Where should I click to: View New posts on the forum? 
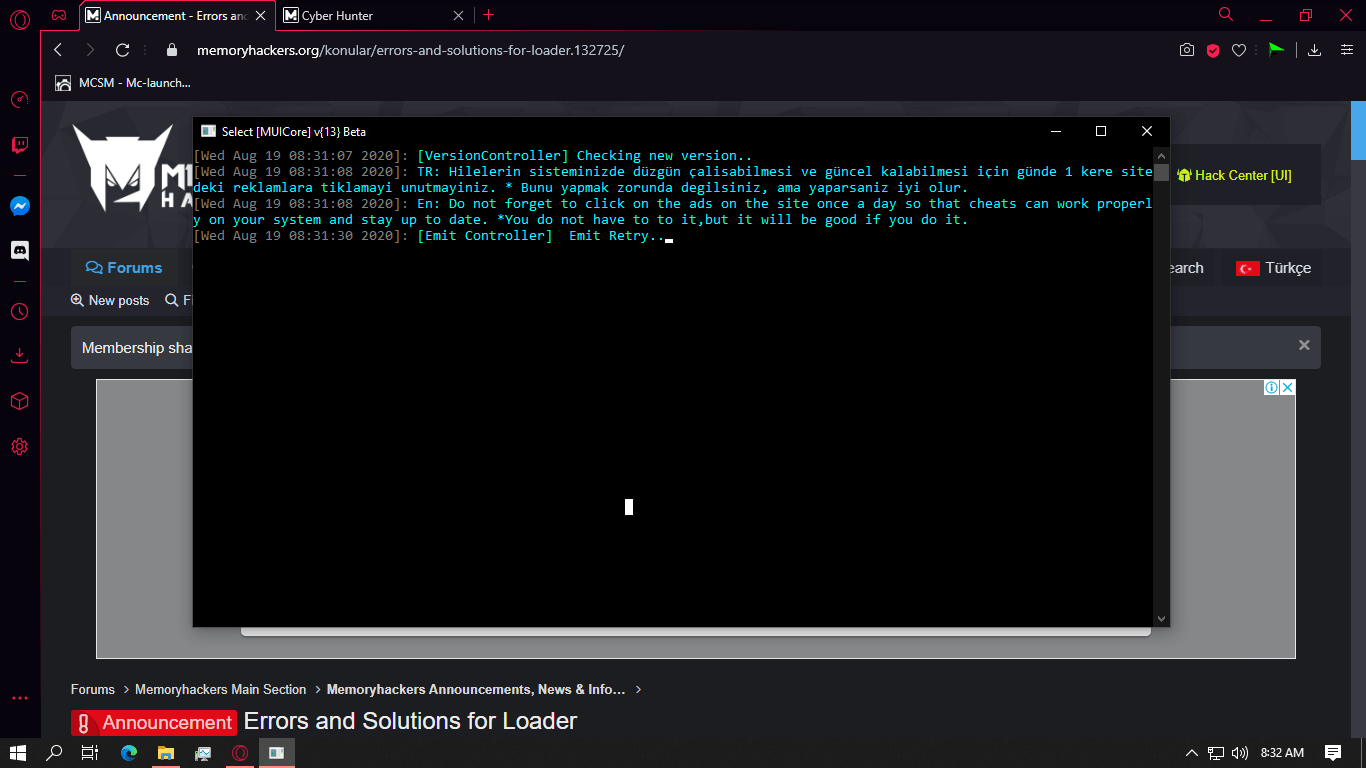tap(110, 300)
